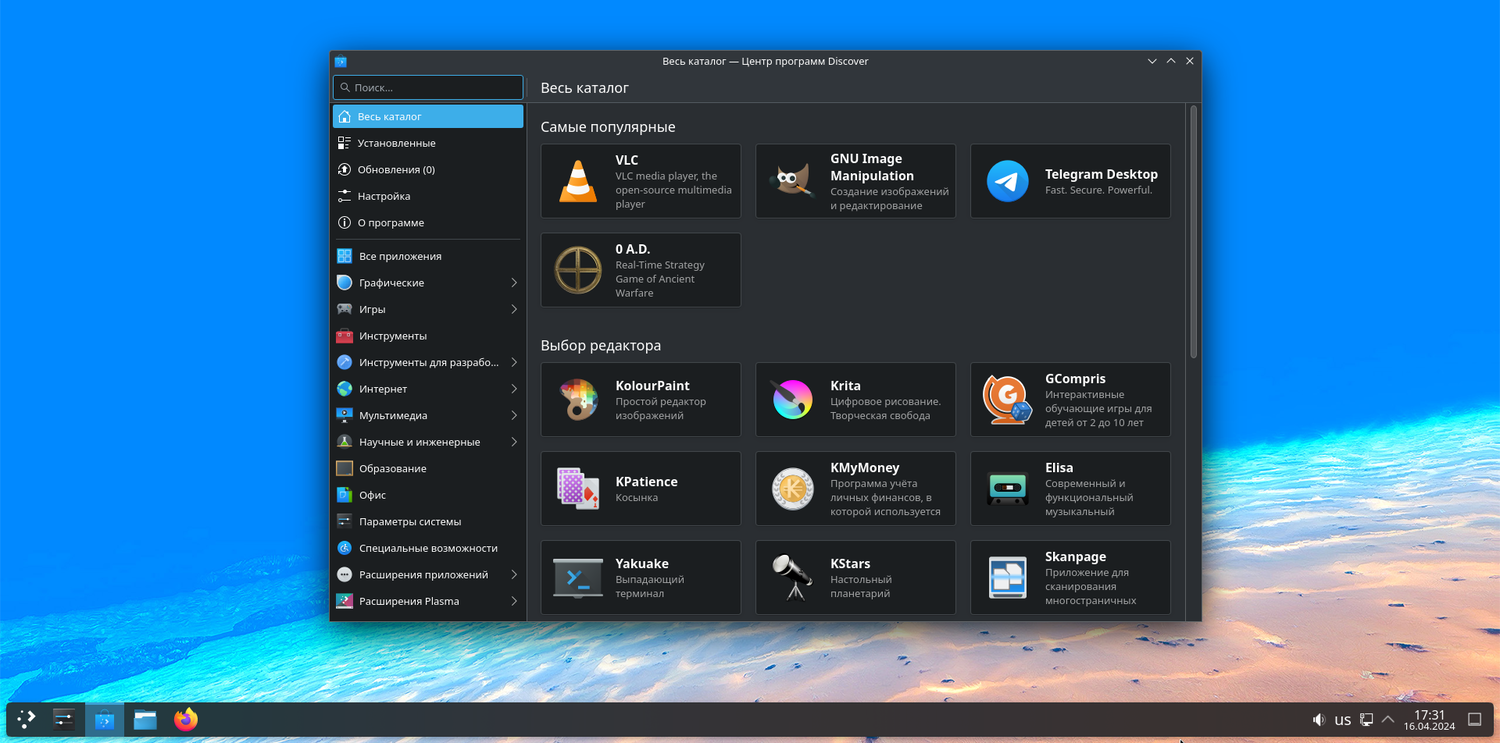
Task: Open the network tray icon
Action: tap(1366, 720)
